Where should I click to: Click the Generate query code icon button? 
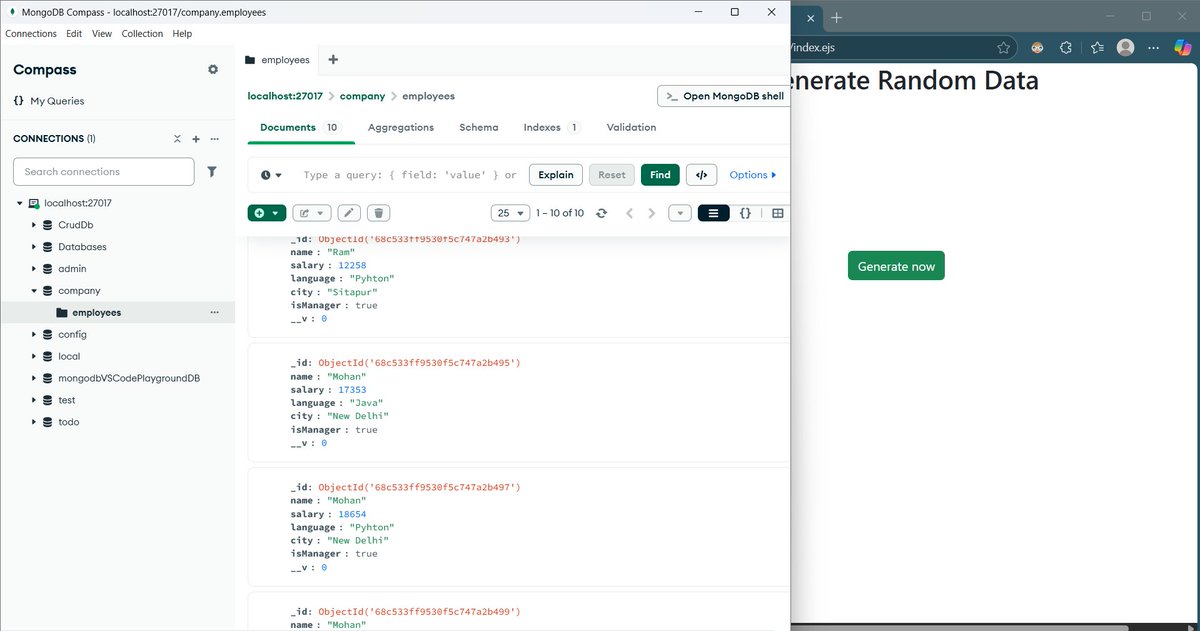click(701, 175)
